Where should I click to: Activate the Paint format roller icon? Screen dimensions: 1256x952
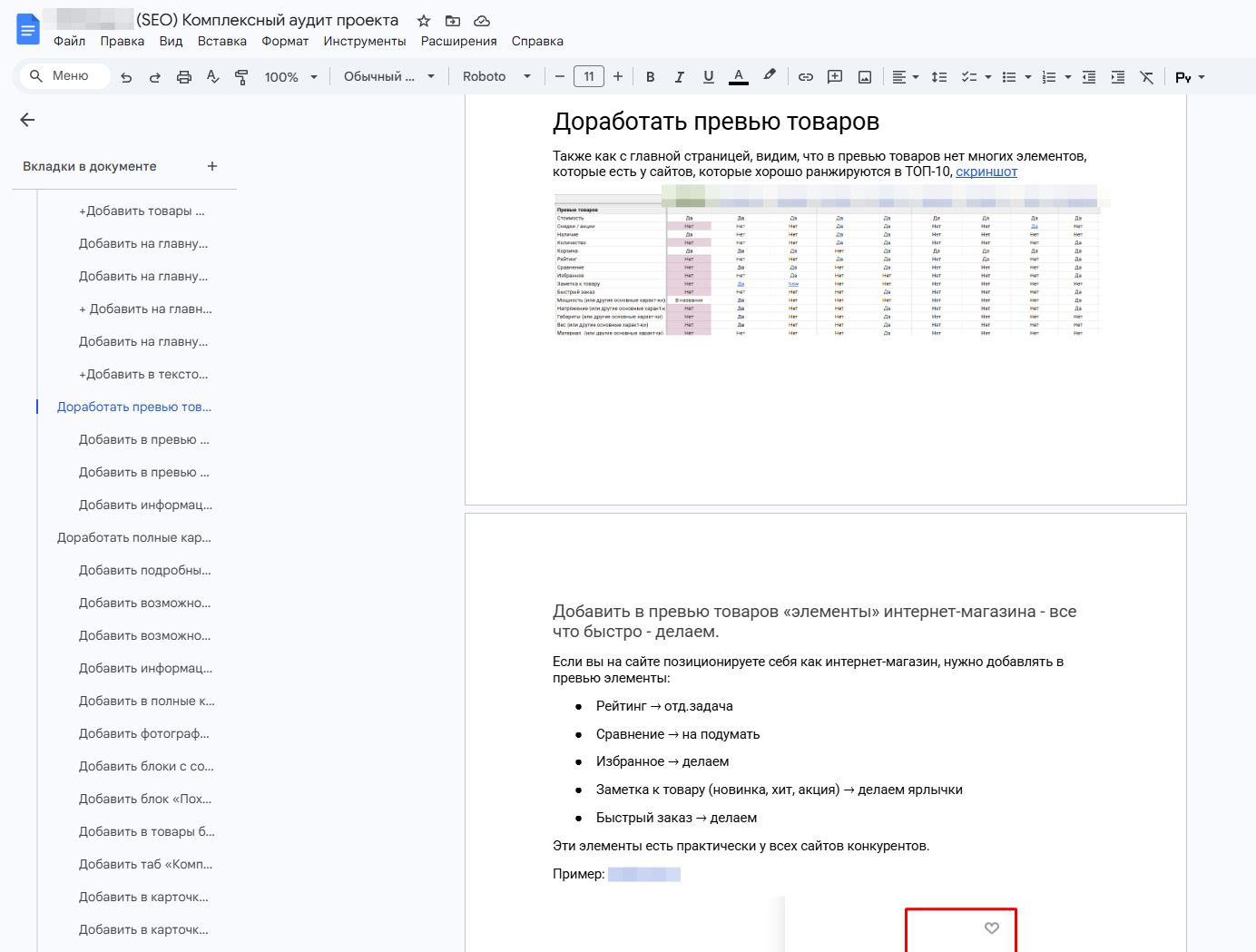click(241, 77)
